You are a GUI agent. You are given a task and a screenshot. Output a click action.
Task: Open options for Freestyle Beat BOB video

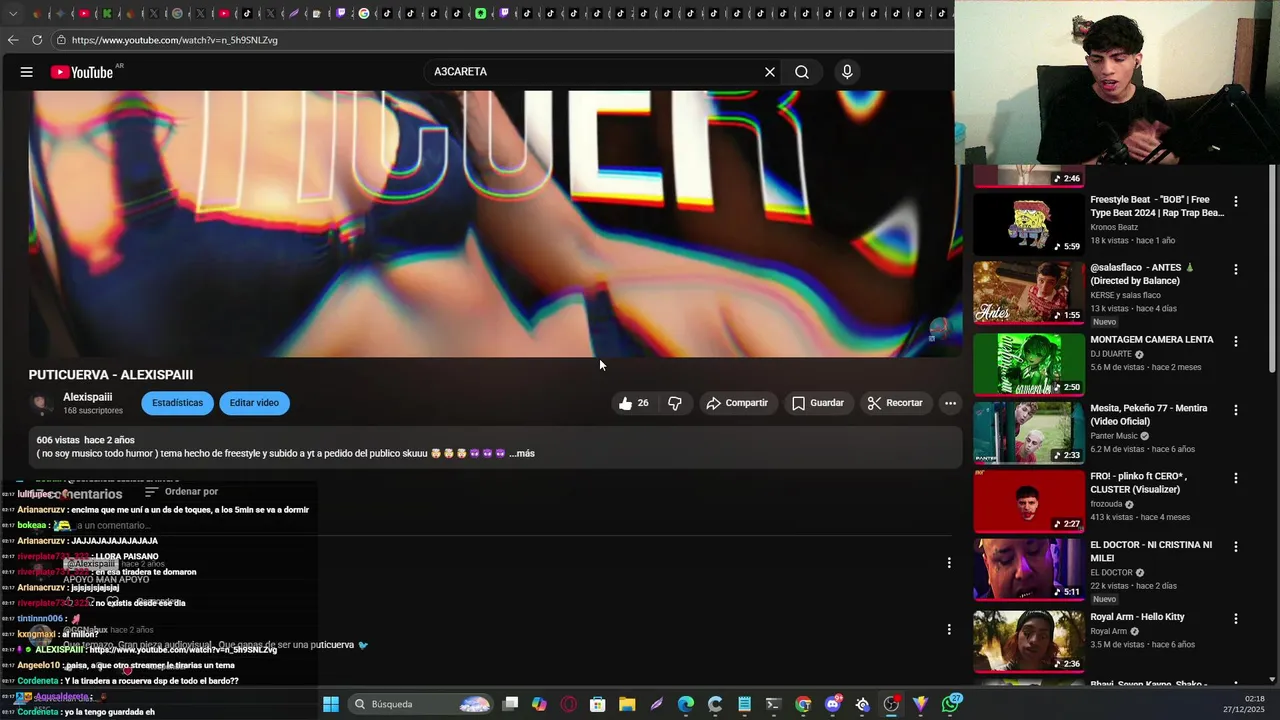point(1236,201)
